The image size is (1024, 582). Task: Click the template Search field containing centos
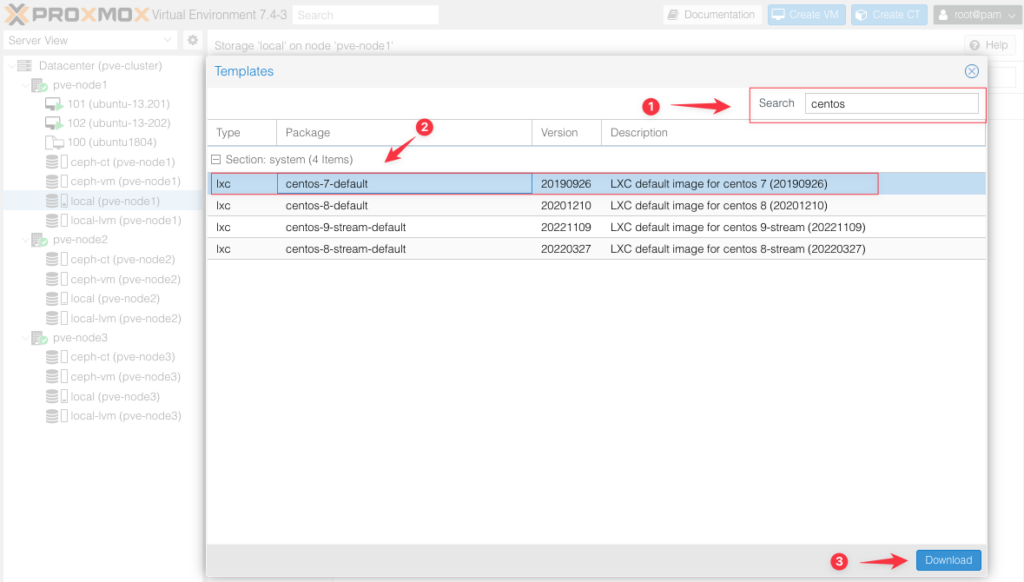891,104
